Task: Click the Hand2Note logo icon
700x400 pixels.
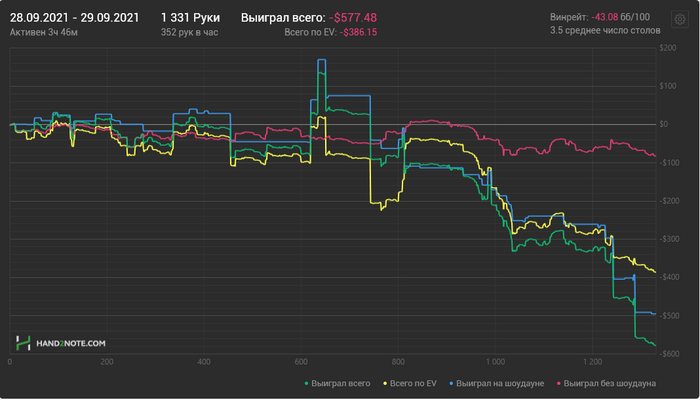Action: click(x=23, y=343)
